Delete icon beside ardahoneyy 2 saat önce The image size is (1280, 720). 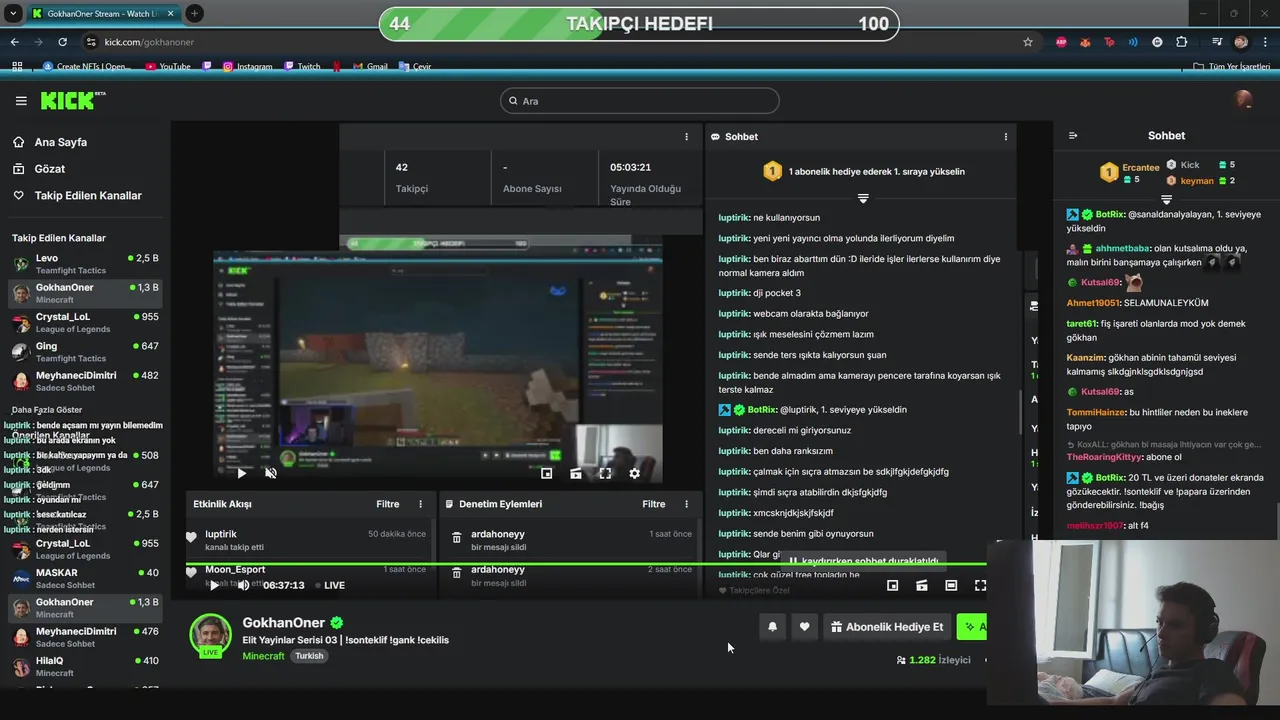pos(457,572)
